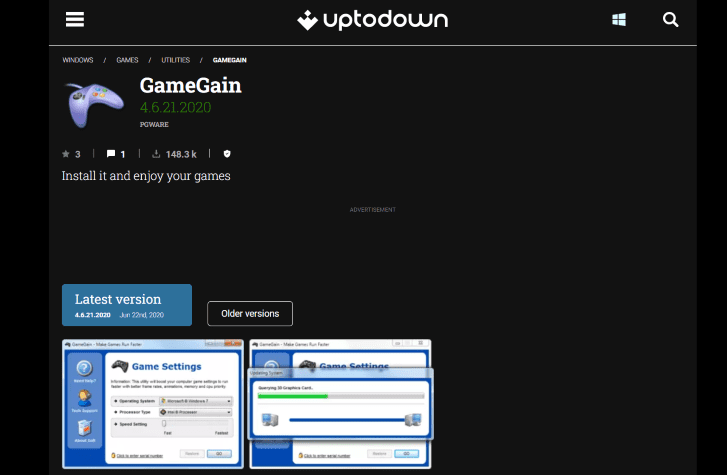This screenshot has width=727, height=475.
Task: Open the search magnifier
Action: pos(670,19)
